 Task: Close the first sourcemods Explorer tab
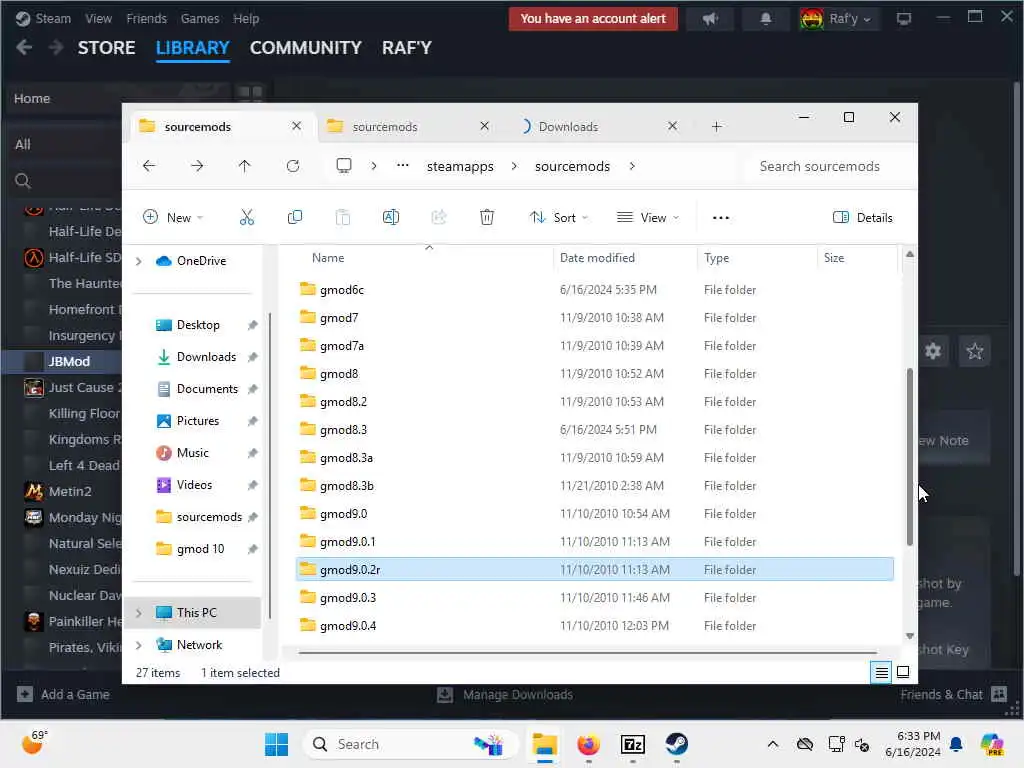click(x=296, y=126)
